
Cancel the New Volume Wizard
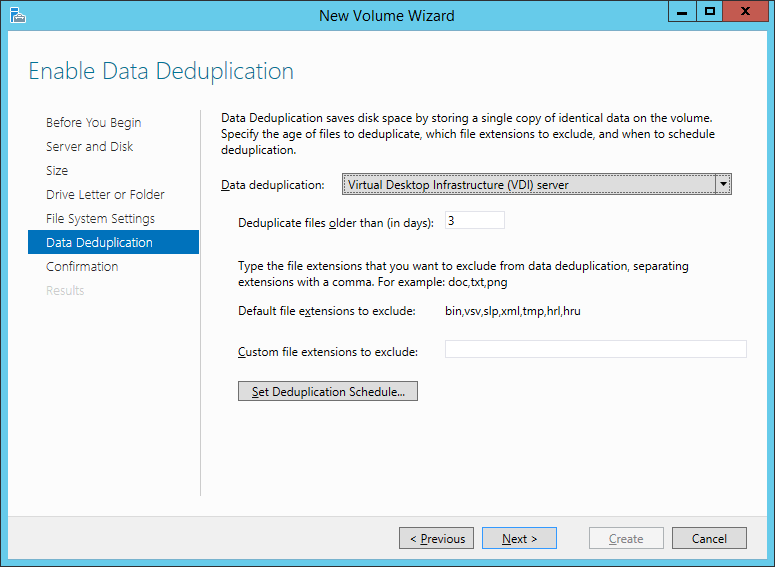709,538
